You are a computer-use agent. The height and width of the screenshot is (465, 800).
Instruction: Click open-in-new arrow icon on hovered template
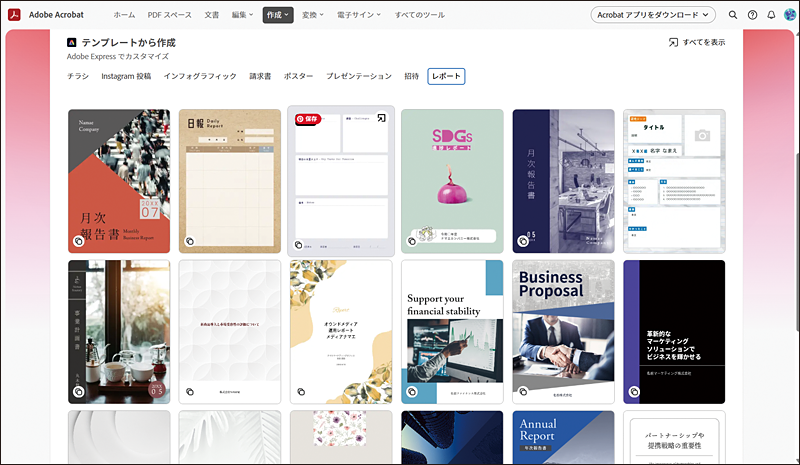381,119
